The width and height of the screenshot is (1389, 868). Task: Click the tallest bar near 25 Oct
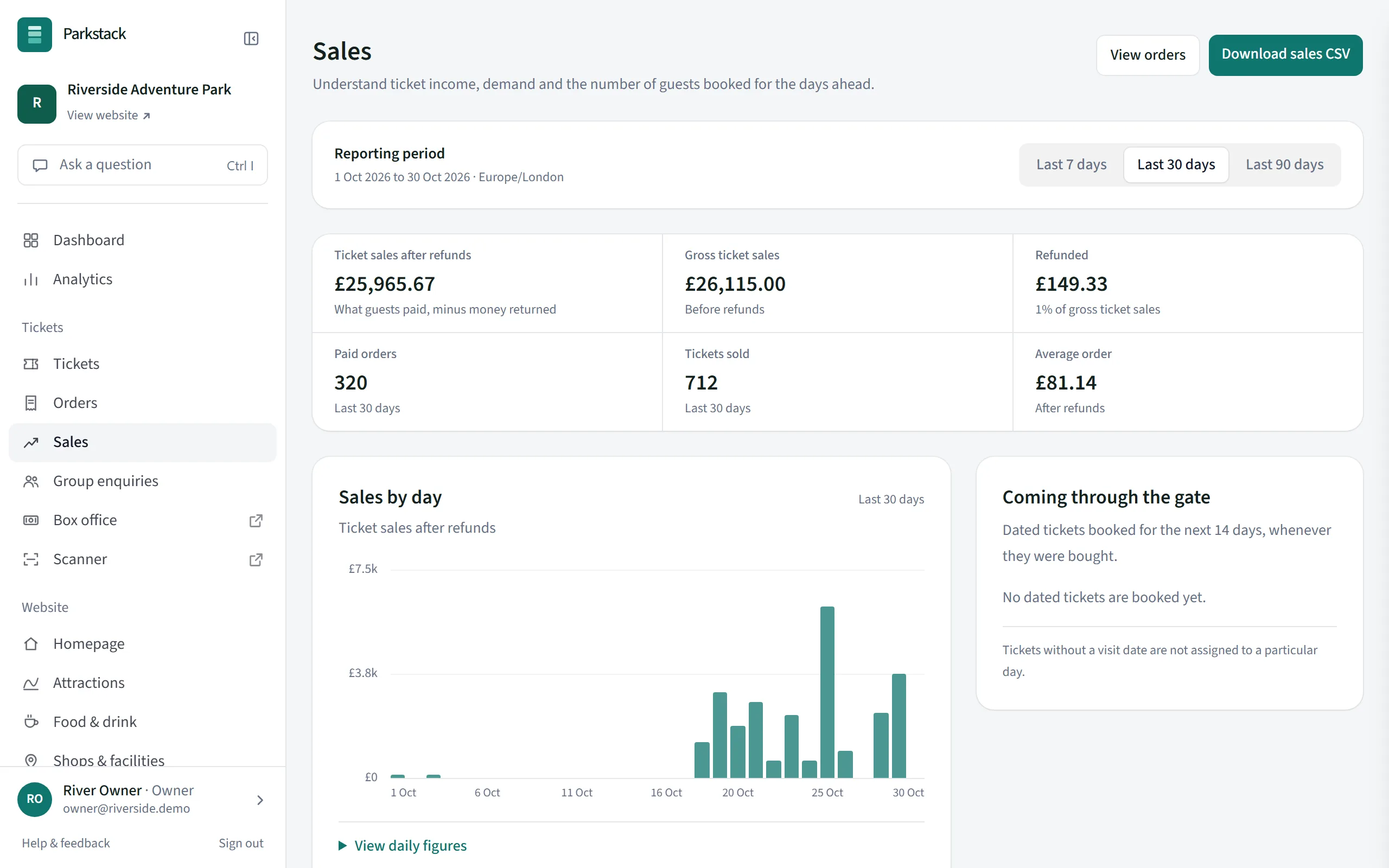827,692
